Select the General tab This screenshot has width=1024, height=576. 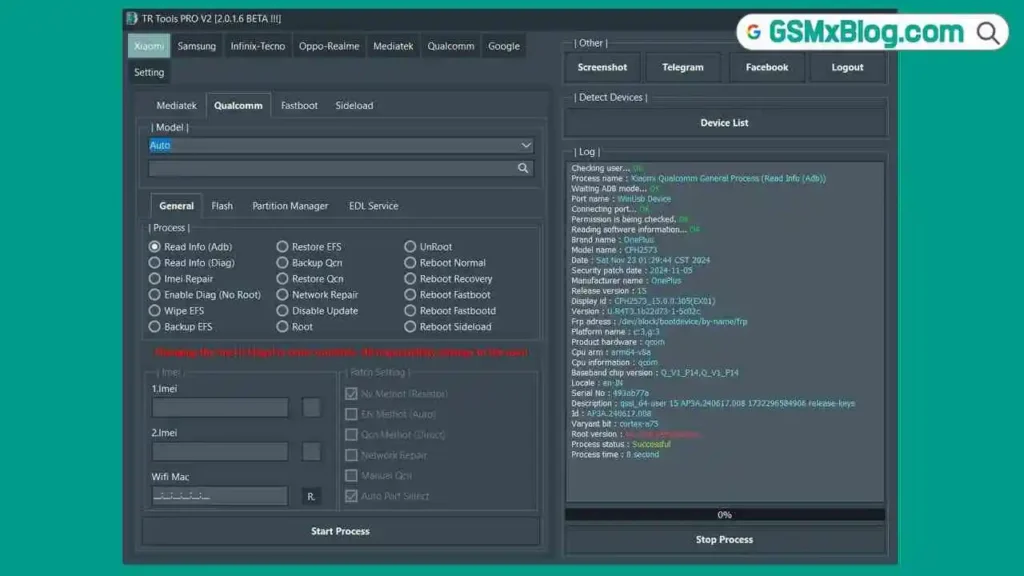point(176,206)
